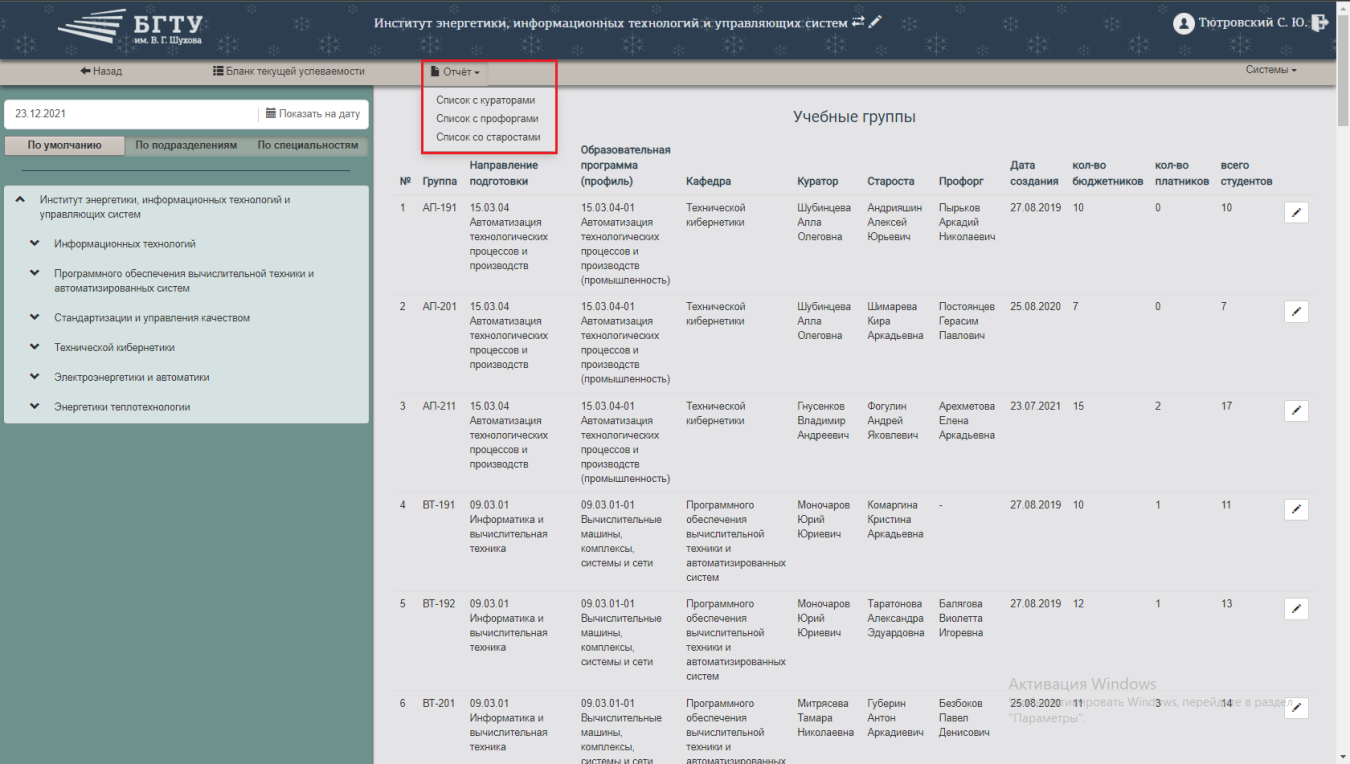Click the user avatar icon in header
Image resolution: width=1350 pixels, height=764 pixels.
point(1184,22)
